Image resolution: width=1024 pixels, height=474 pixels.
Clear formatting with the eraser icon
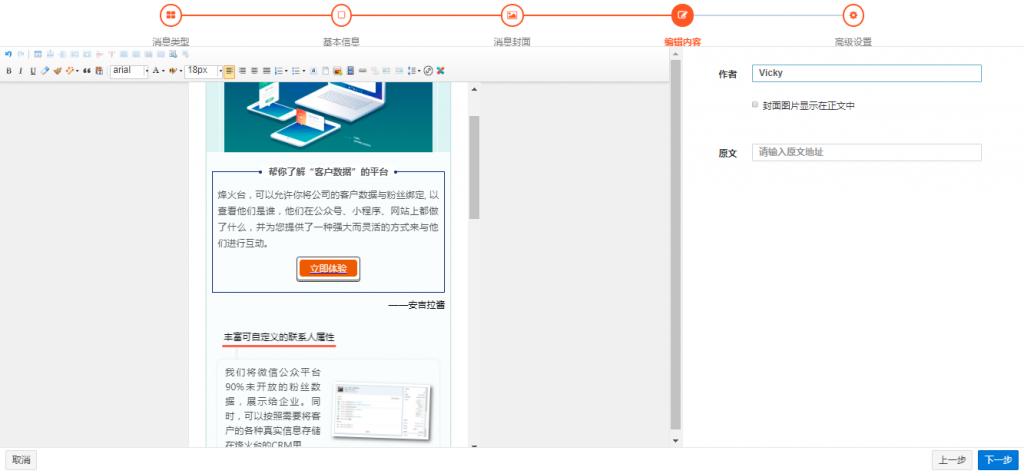click(45, 71)
